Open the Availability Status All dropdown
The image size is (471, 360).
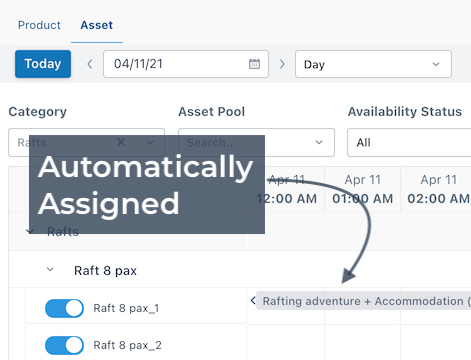click(x=409, y=142)
